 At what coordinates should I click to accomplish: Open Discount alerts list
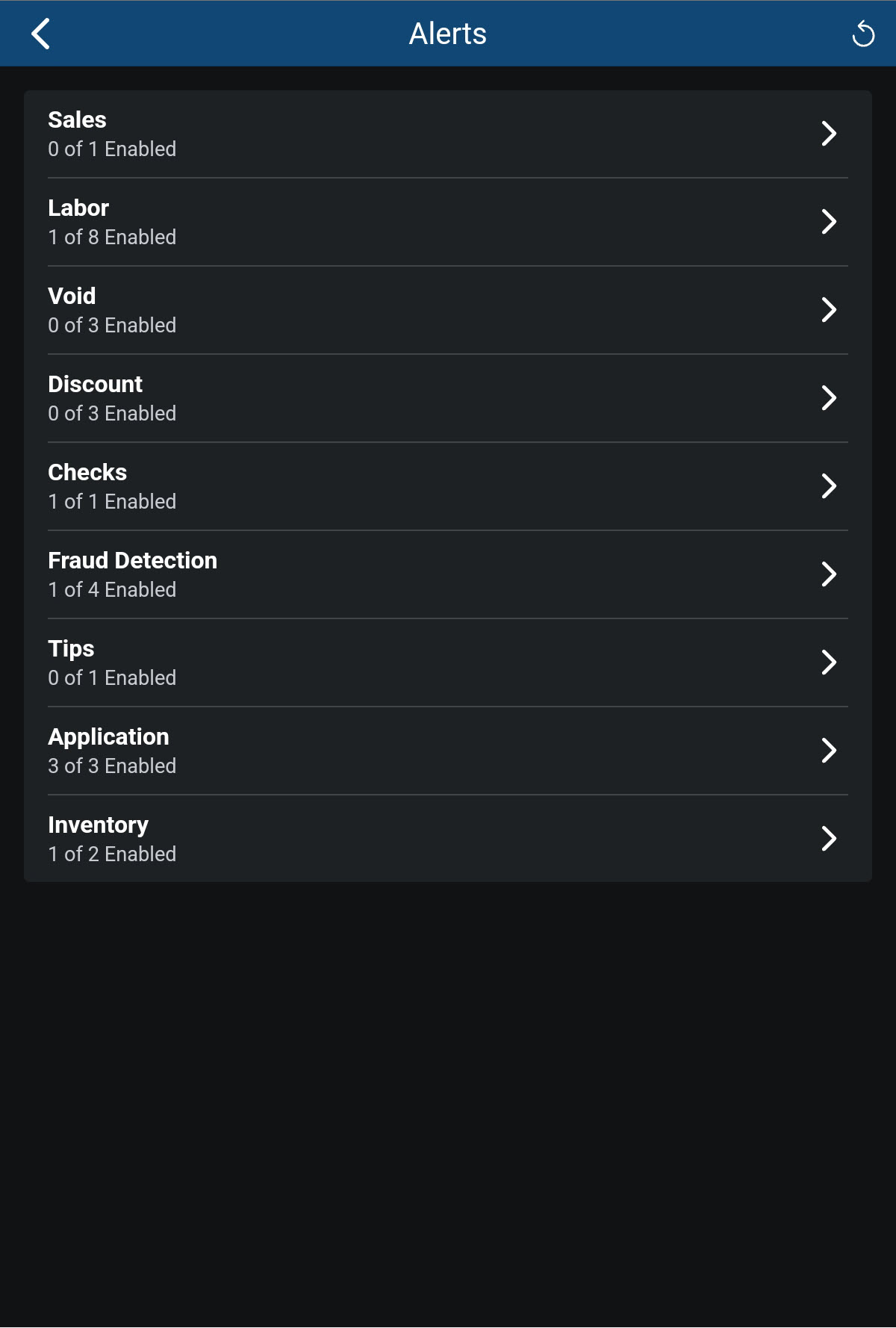pos(112,399)
